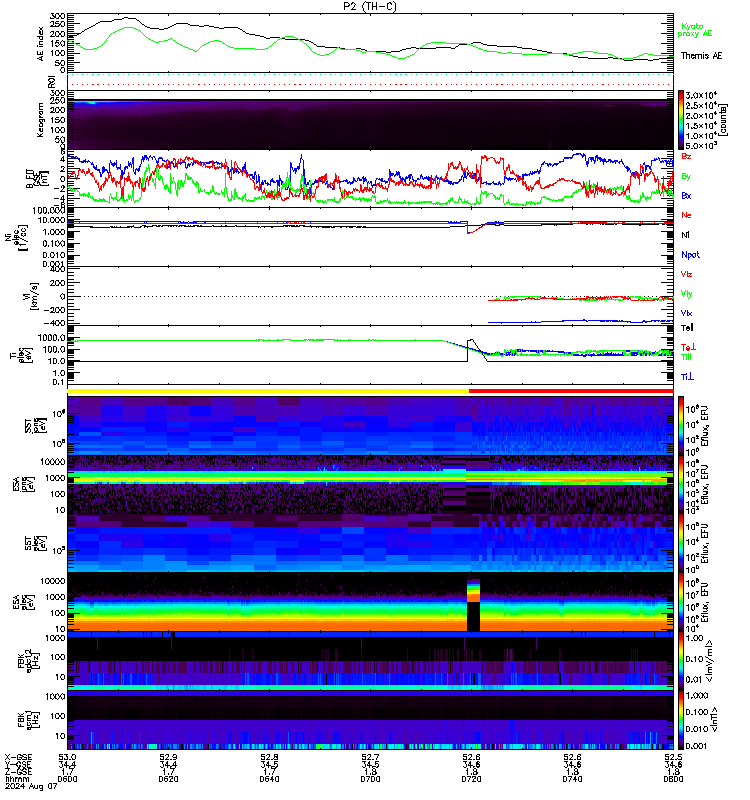Click the Keogram axis label
This screenshot has height=800, width=750.
(x=40, y=120)
